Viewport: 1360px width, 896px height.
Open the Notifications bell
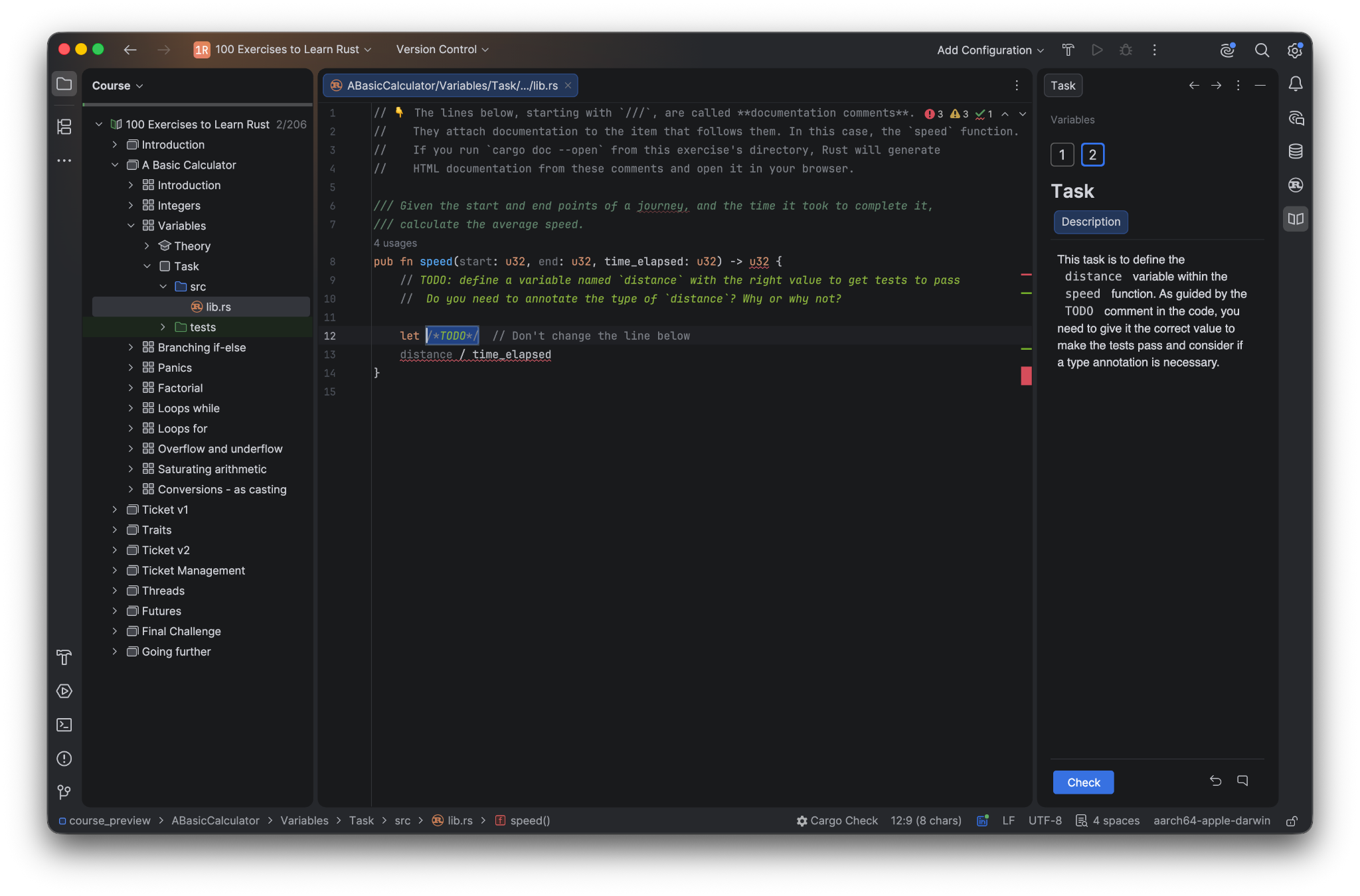coord(1296,84)
